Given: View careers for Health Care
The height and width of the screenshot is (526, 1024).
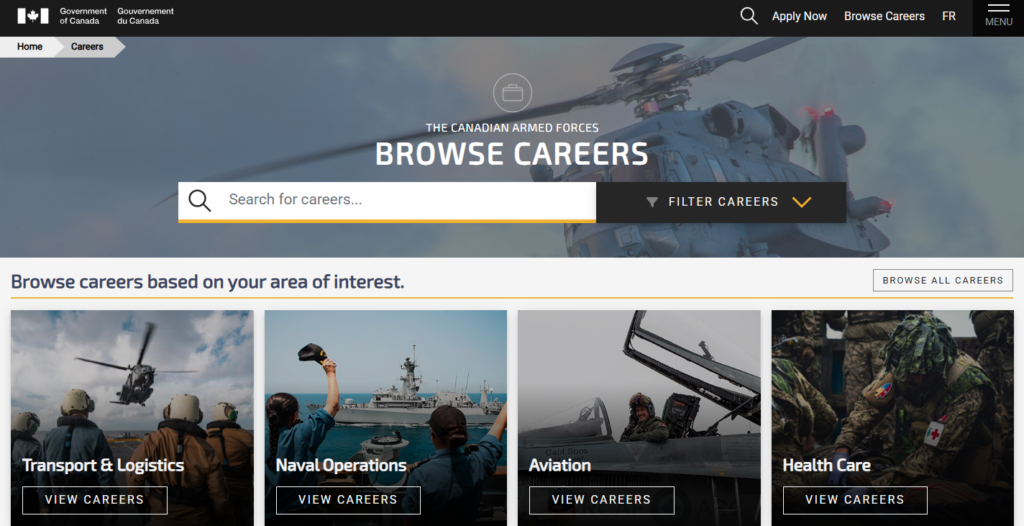Looking at the screenshot, I should (x=854, y=499).
